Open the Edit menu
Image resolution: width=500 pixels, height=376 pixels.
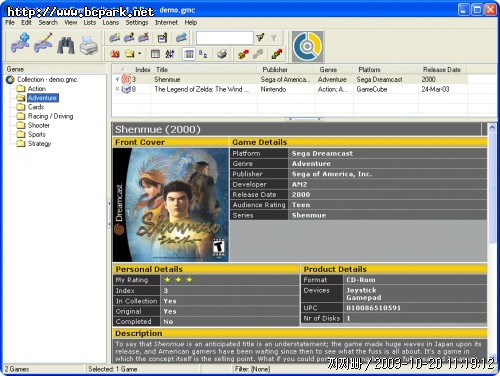26,22
